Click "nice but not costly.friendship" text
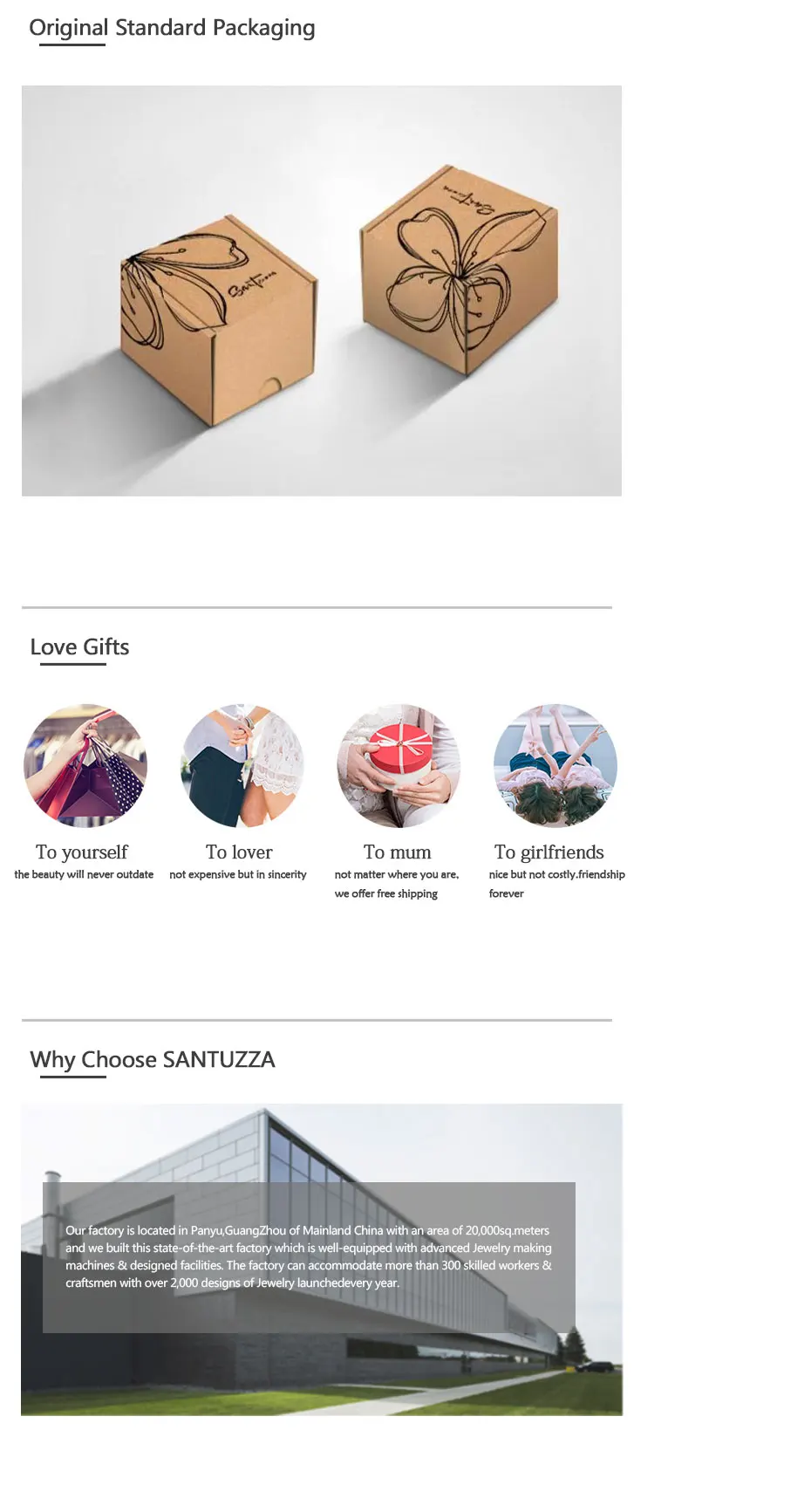This screenshot has width=811, height=1512. point(557,874)
